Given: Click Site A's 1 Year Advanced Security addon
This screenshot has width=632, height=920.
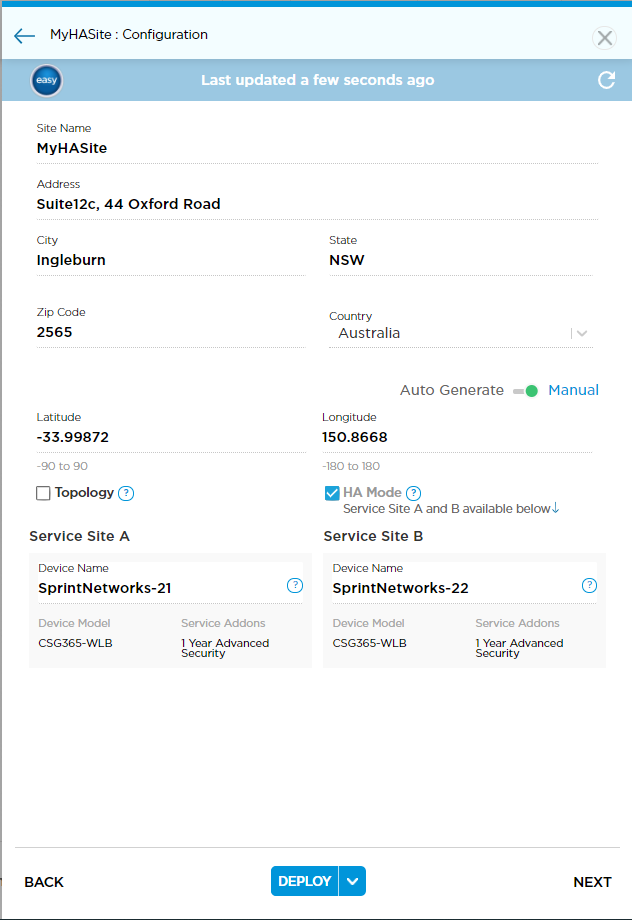Looking at the screenshot, I should pos(225,648).
